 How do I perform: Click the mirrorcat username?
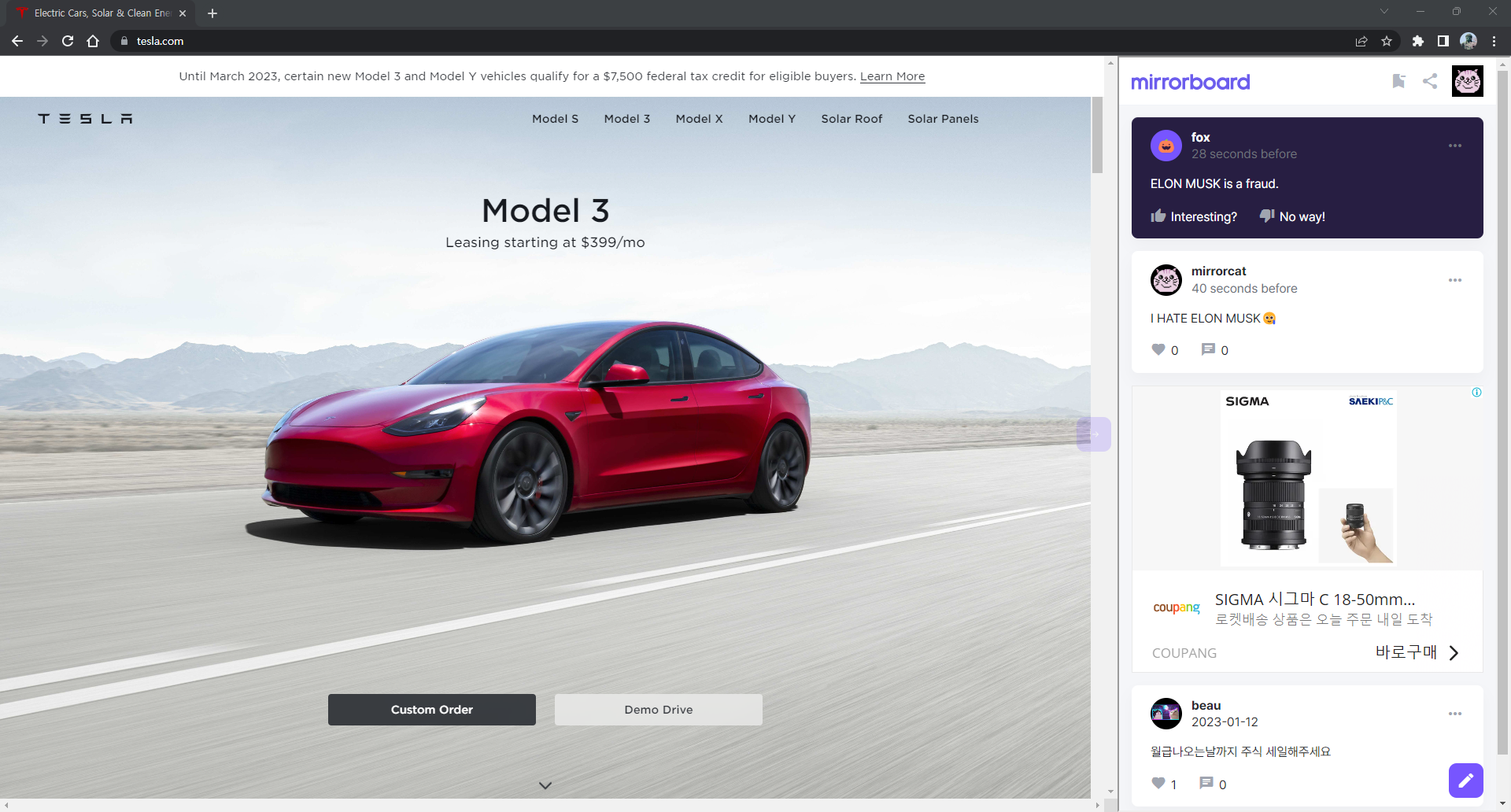1218,271
